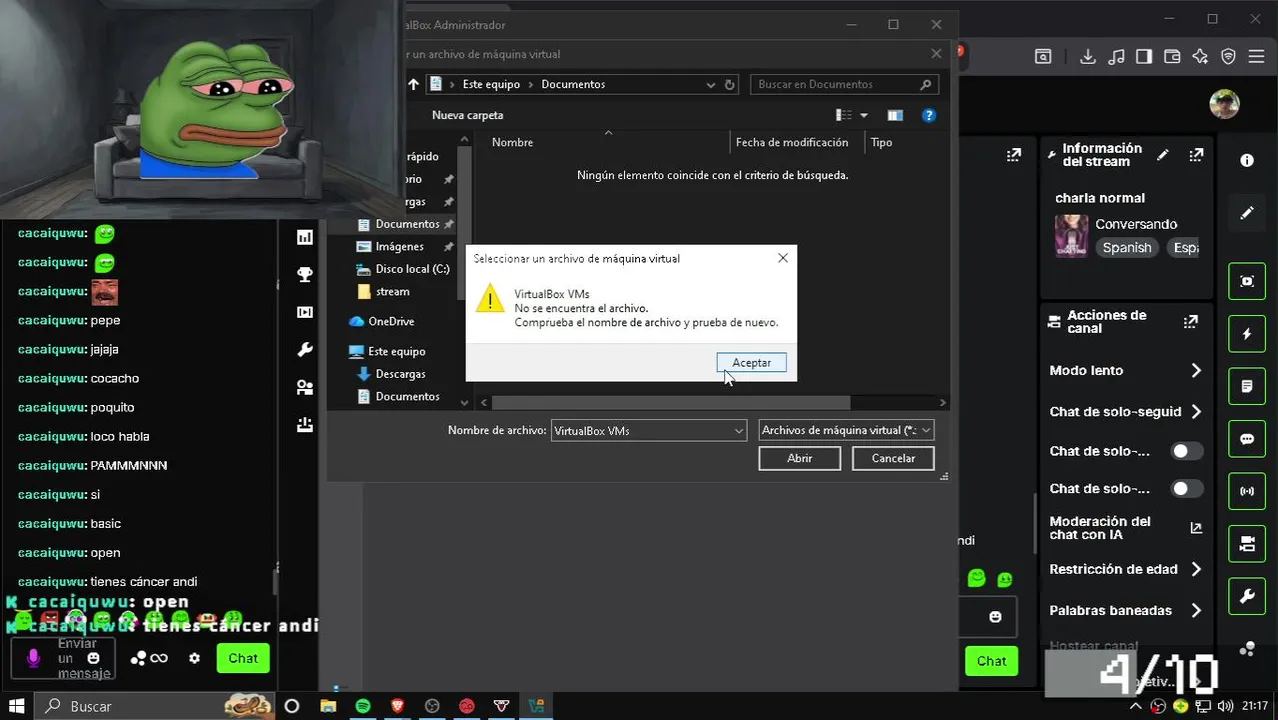This screenshot has height=720, width=1278.
Task: Open Brave browser from the taskbar
Action: (x=398, y=706)
